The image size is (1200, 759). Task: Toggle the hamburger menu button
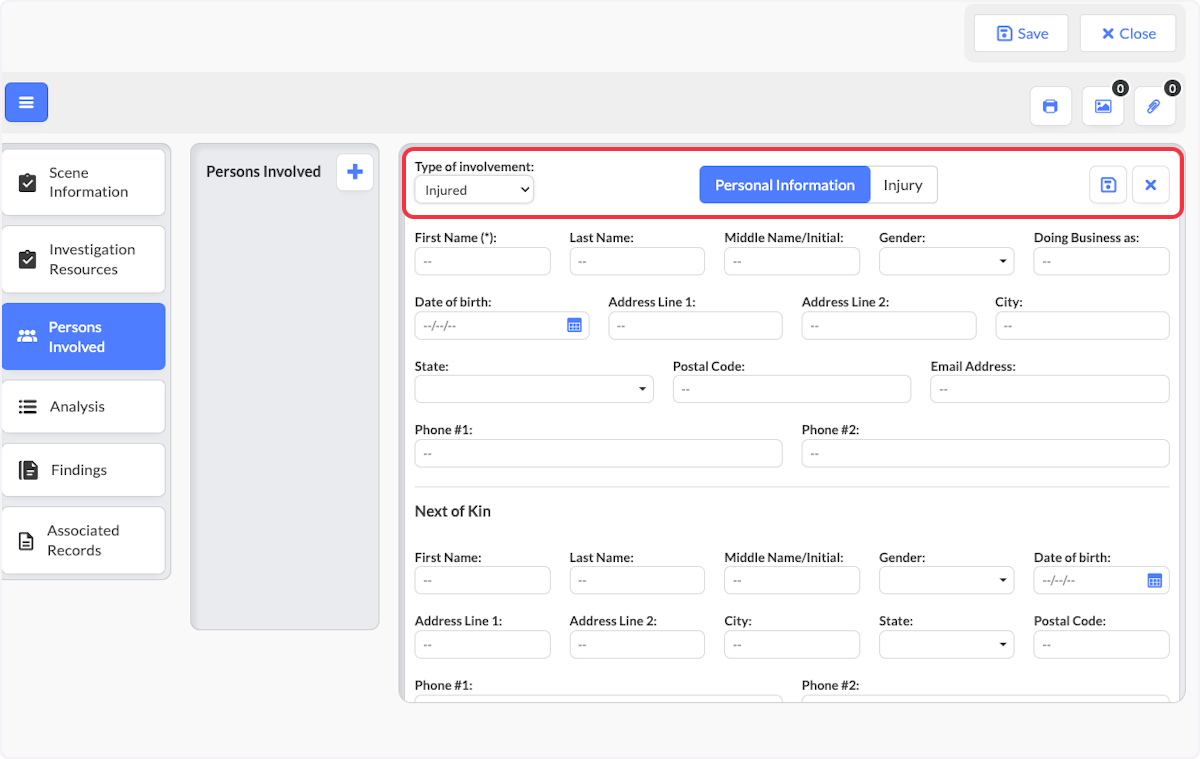point(26,102)
